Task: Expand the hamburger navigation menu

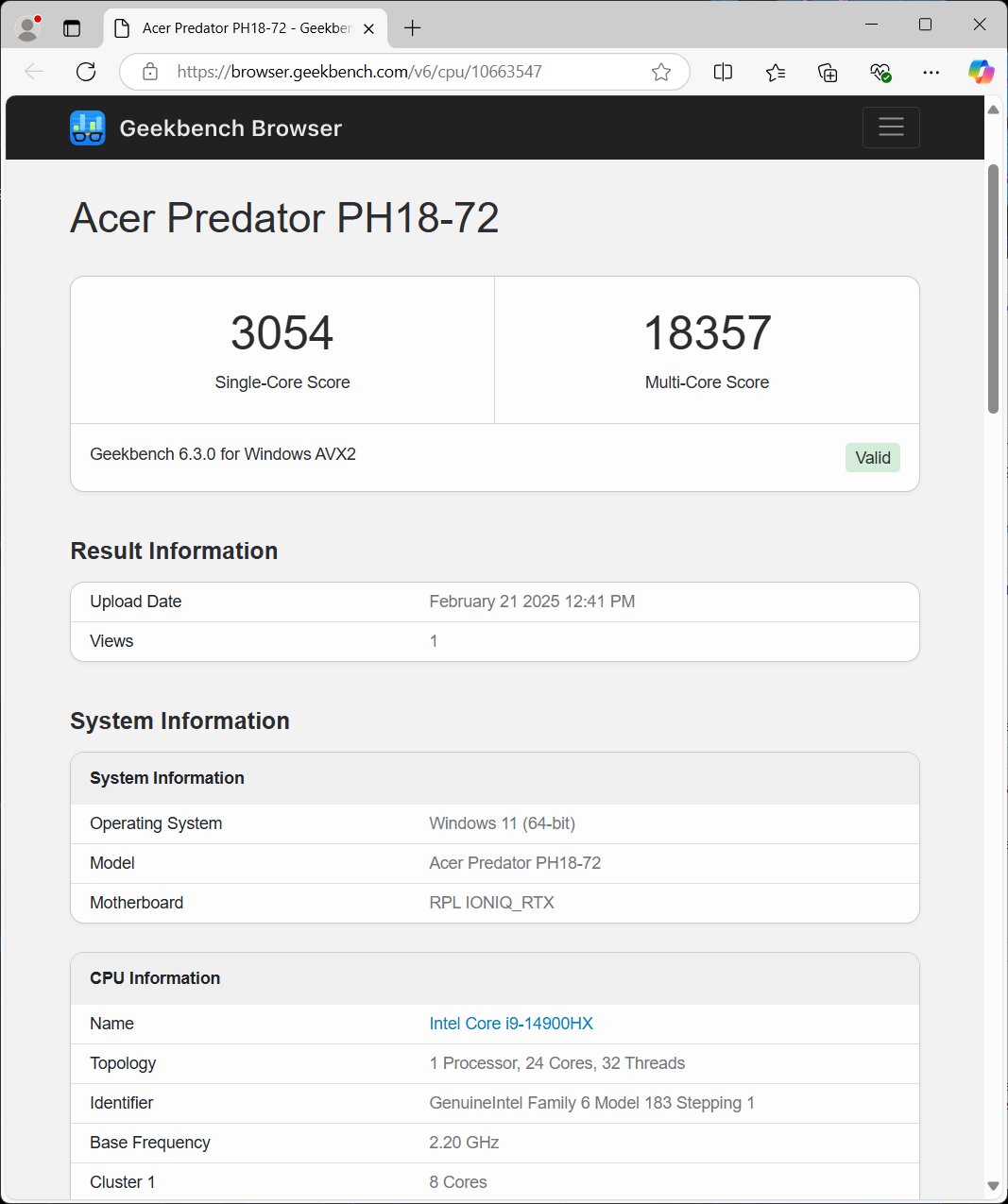Action: [891, 127]
